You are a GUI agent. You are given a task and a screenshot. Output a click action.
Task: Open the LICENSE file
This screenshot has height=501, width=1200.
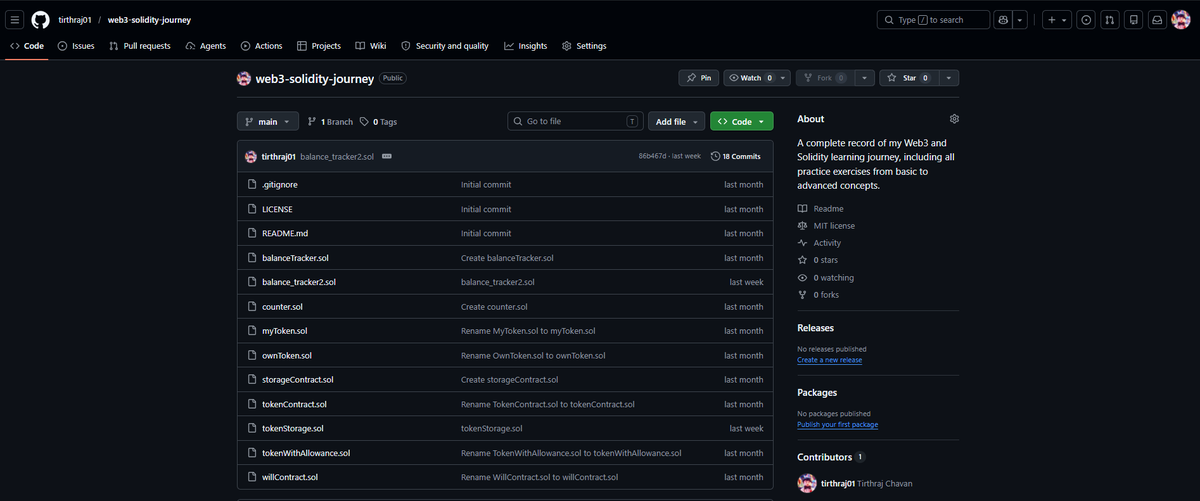point(277,209)
